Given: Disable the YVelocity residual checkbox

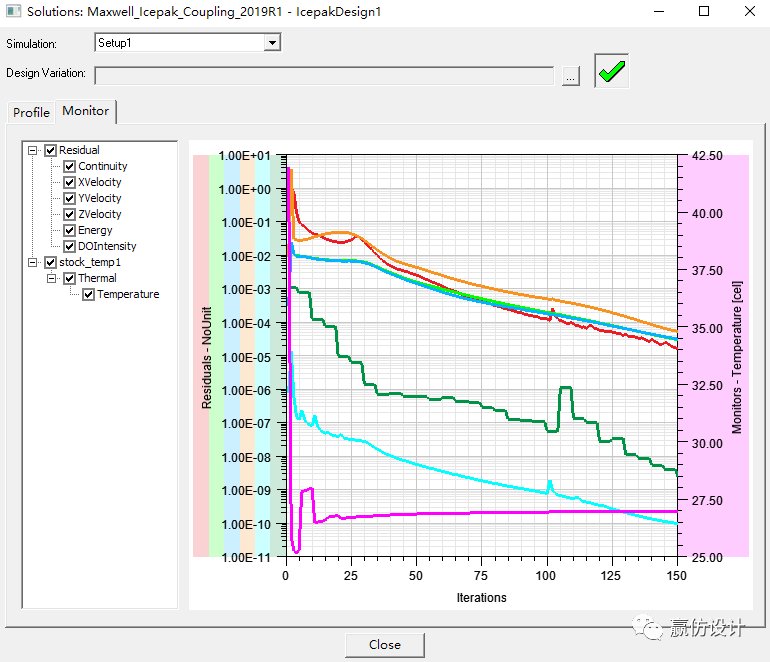Looking at the screenshot, I should tap(70, 199).
